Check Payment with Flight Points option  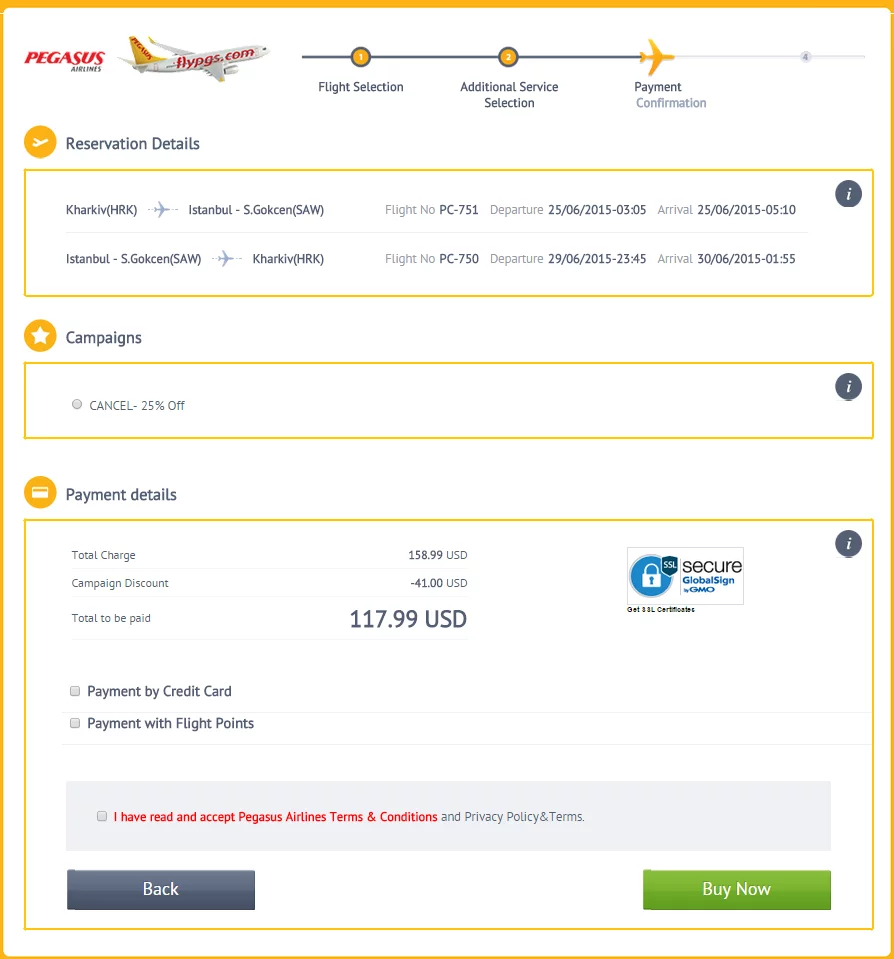coord(75,723)
